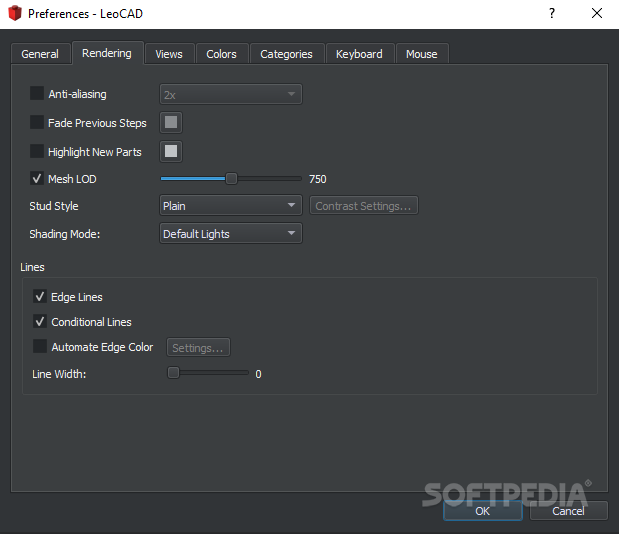
Task: Uncheck the Mesh LOD checkbox
Action: pos(37,178)
